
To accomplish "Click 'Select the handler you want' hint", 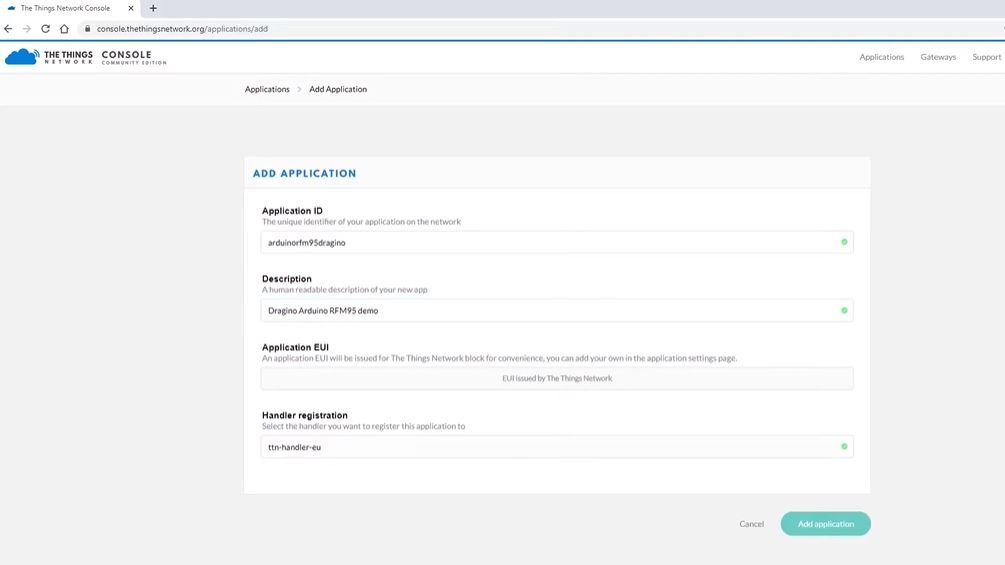I will (363, 426).
